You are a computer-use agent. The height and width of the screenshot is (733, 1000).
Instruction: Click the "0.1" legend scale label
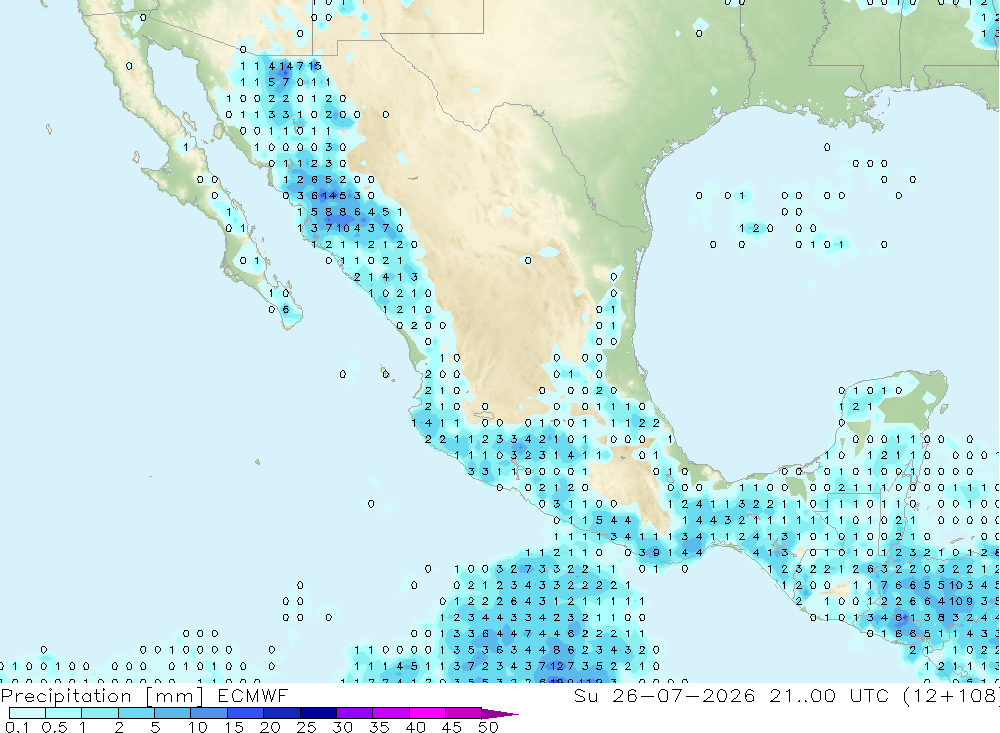[x=17, y=727]
